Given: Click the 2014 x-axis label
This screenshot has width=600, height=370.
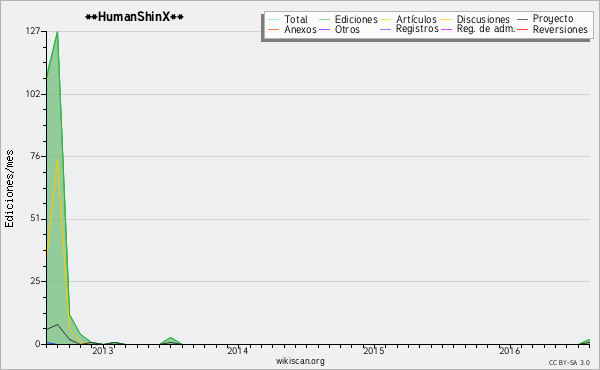Looking at the screenshot, I should pyautogui.click(x=238, y=351).
